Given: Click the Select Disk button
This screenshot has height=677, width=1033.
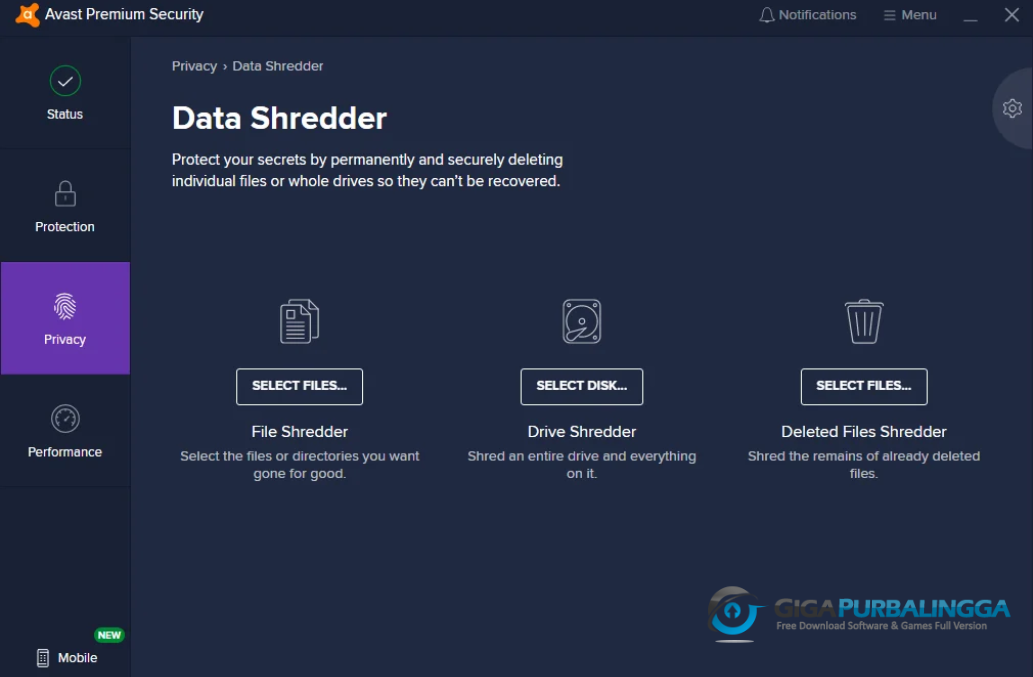Looking at the screenshot, I should pyautogui.click(x=582, y=386).
